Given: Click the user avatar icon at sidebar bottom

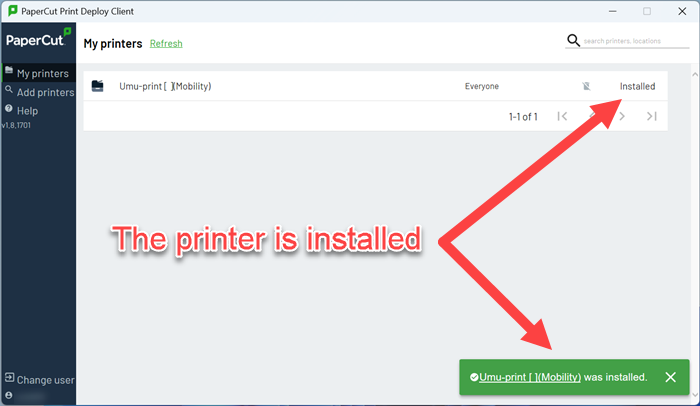Looking at the screenshot, I should coord(8,395).
